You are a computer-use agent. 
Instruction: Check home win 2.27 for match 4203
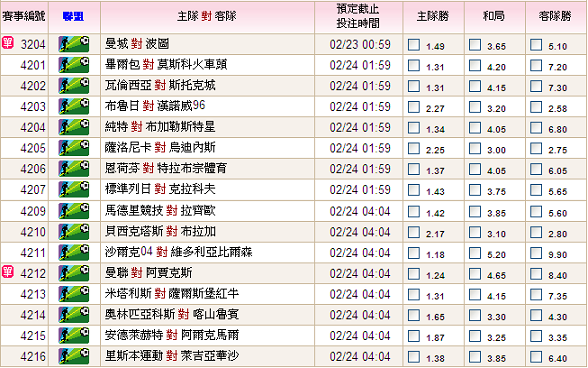[x=414, y=107]
